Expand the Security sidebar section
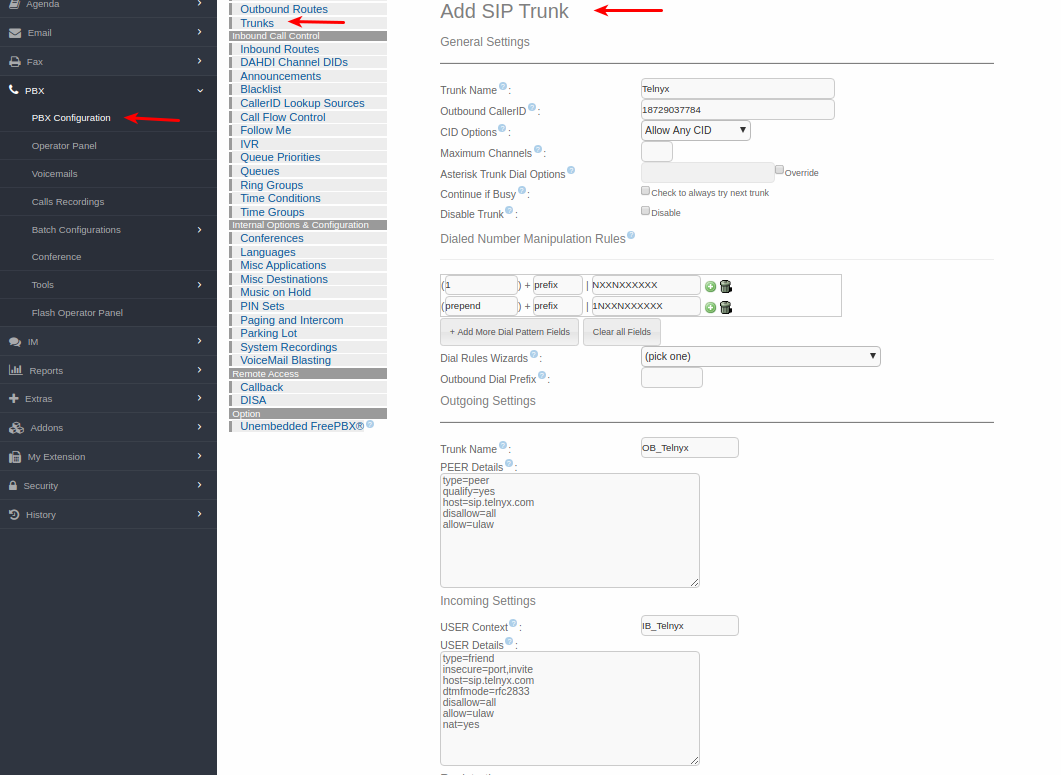 (x=200, y=485)
